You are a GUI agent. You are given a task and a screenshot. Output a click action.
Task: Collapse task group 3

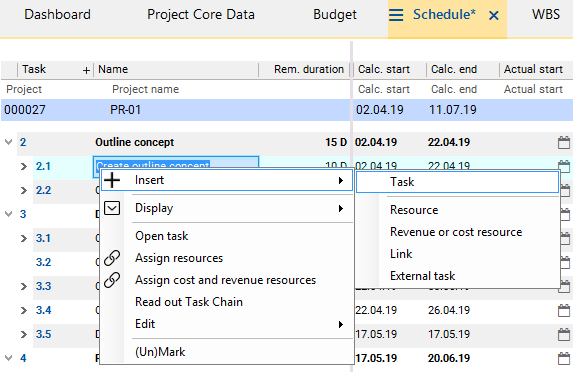click(x=8, y=214)
